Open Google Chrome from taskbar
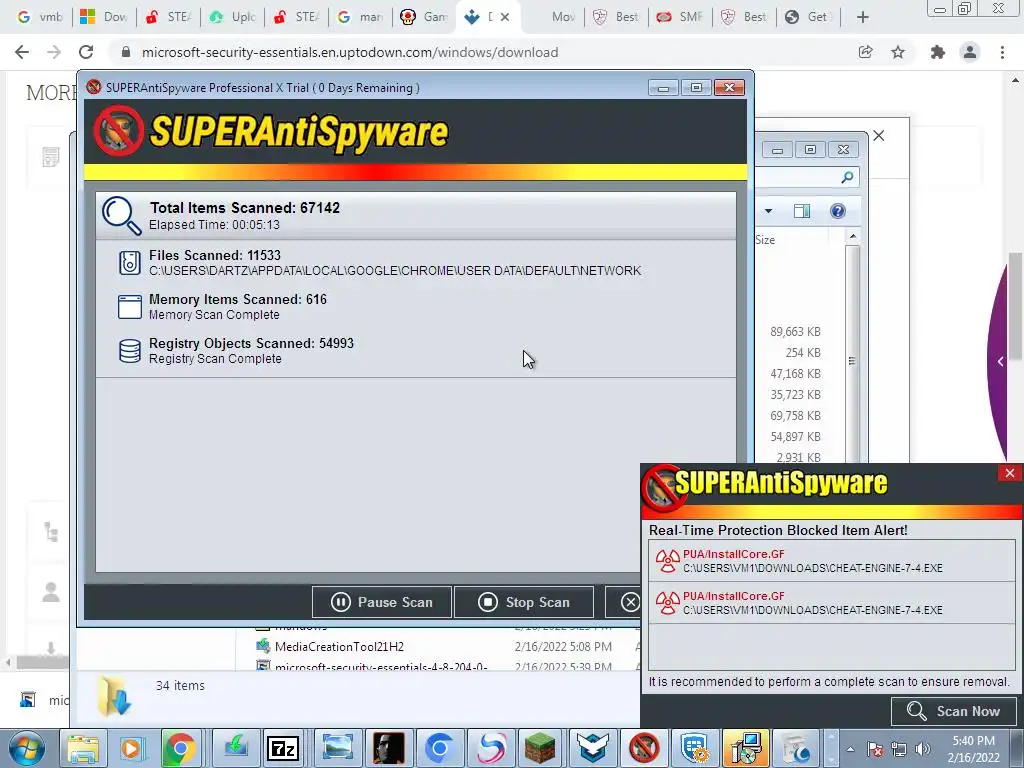Image resolution: width=1024 pixels, height=768 pixels. (x=180, y=748)
